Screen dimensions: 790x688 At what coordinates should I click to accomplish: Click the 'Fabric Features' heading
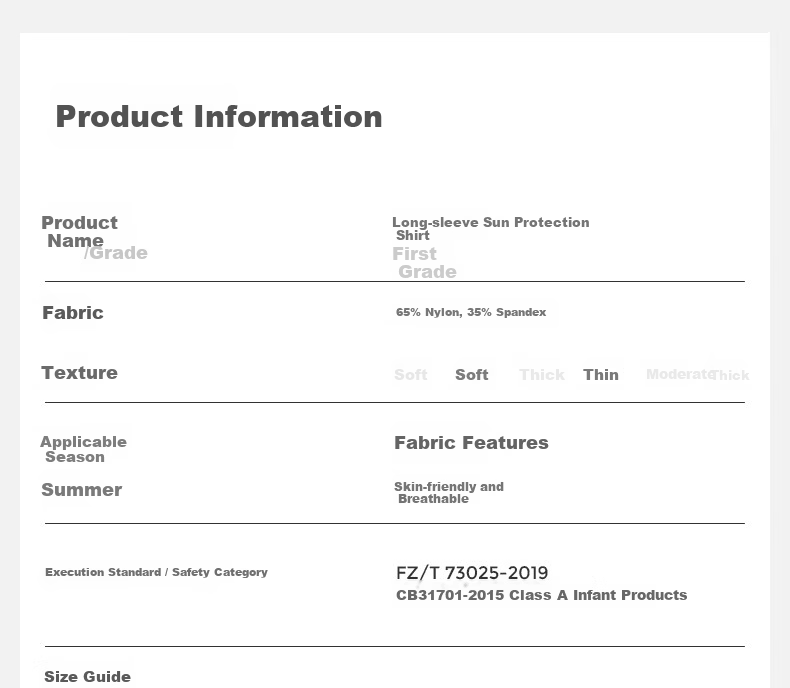471,443
